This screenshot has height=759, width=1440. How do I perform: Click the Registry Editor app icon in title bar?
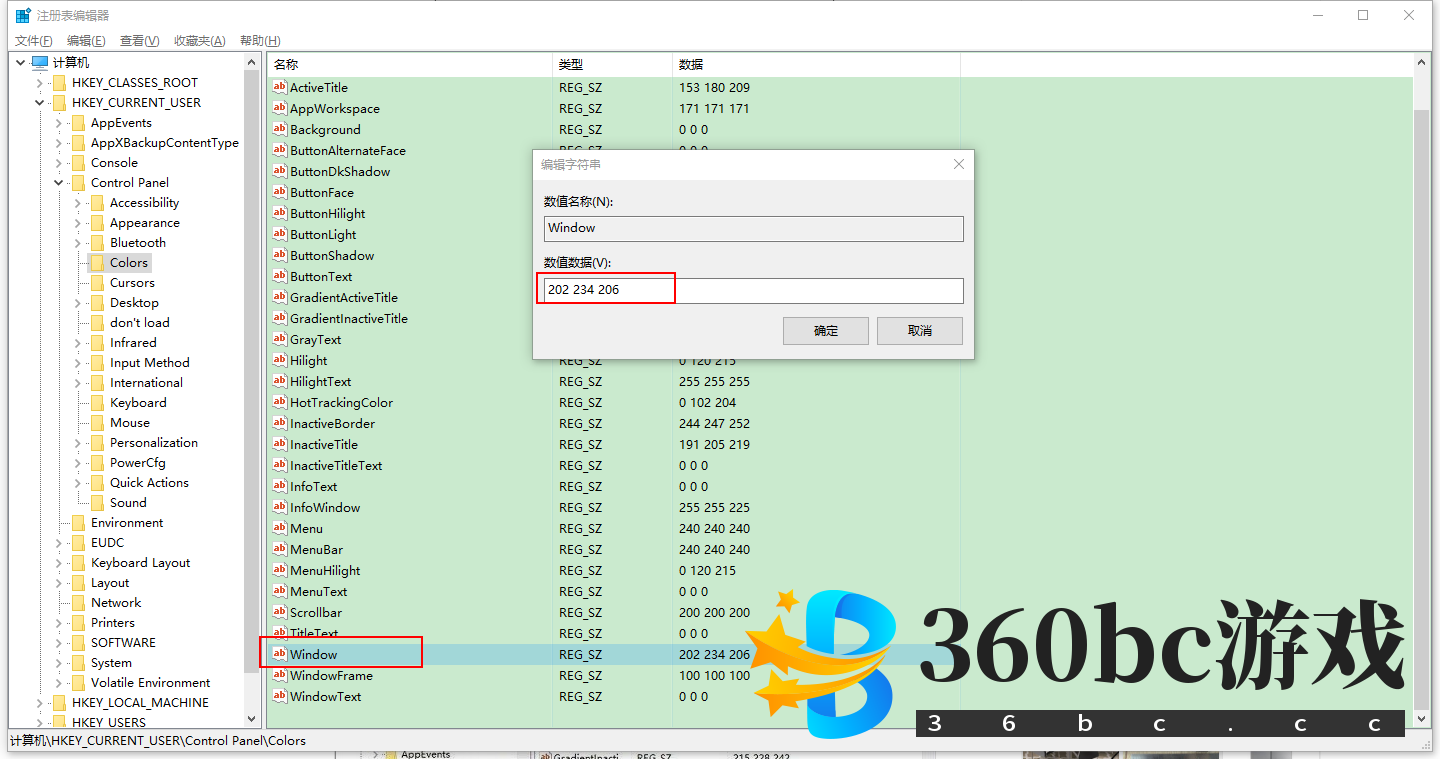click(x=22, y=15)
